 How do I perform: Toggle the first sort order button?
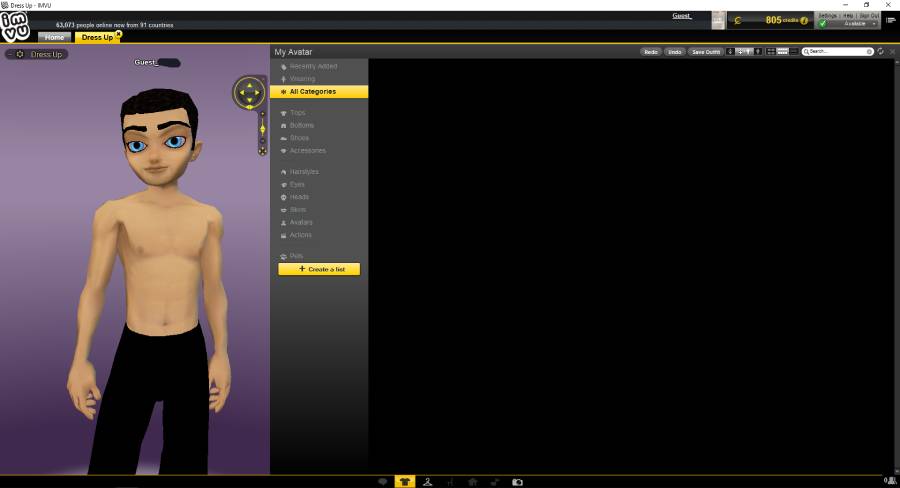(x=730, y=52)
